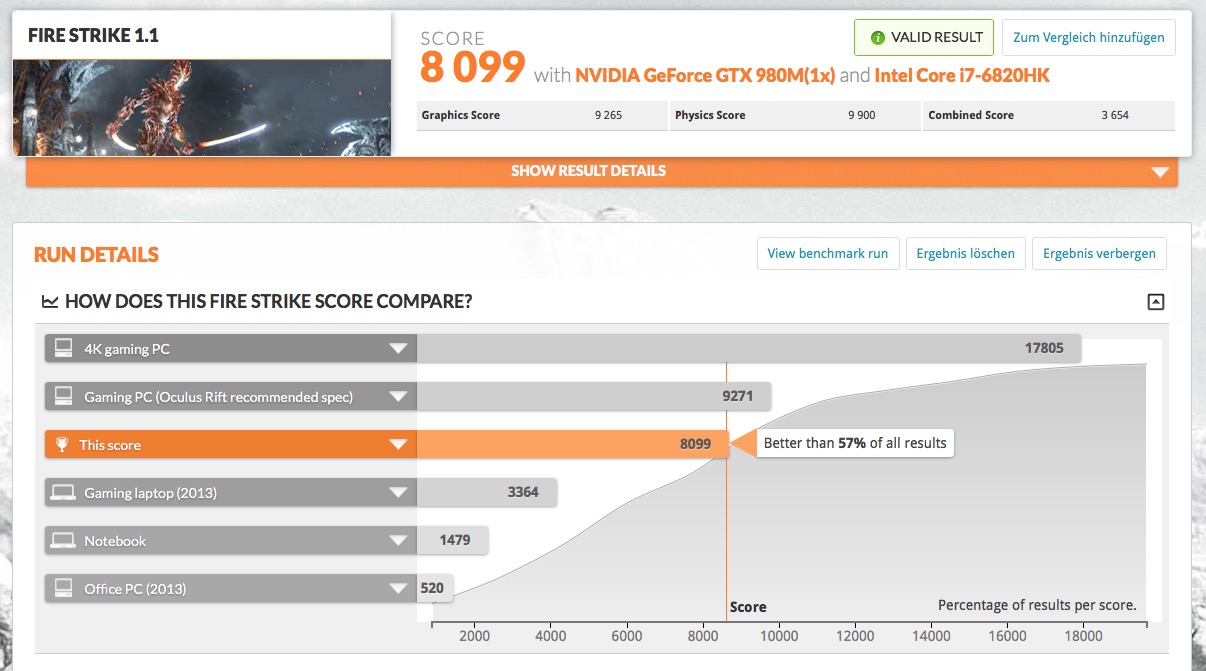The width and height of the screenshot is (1206, 671).
Task: Click the Fire Strike benchmark thumbnail image
Action: (202, 107)
